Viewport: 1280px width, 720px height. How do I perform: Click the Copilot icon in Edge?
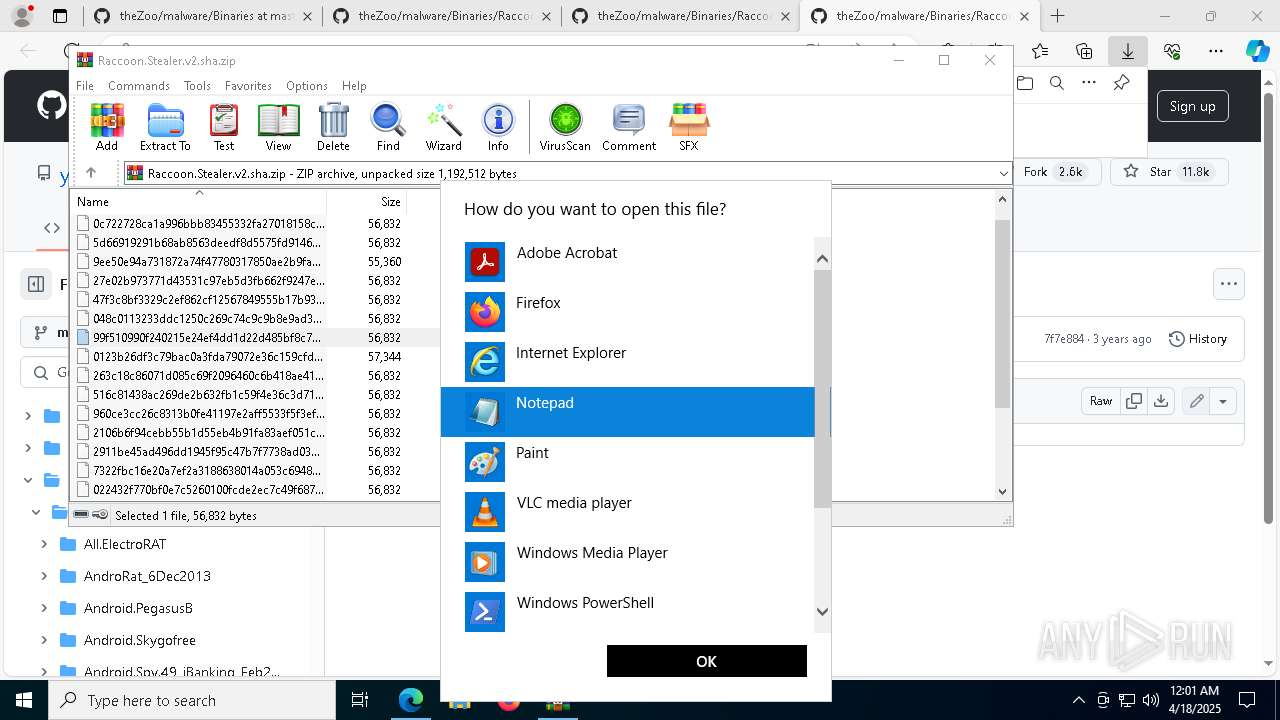coord(1258,51)
